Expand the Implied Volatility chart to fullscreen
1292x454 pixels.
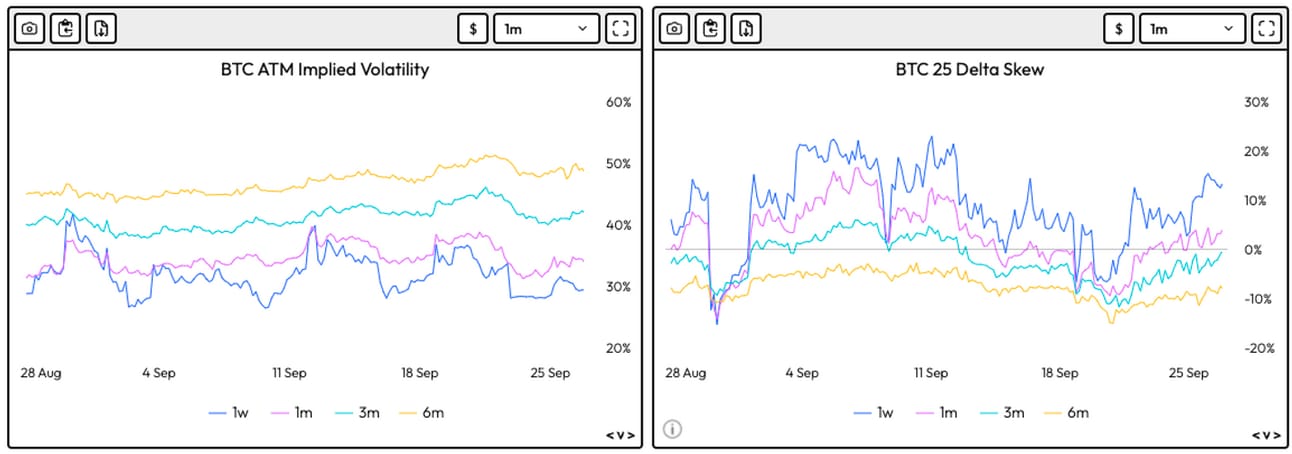[620, 28]
